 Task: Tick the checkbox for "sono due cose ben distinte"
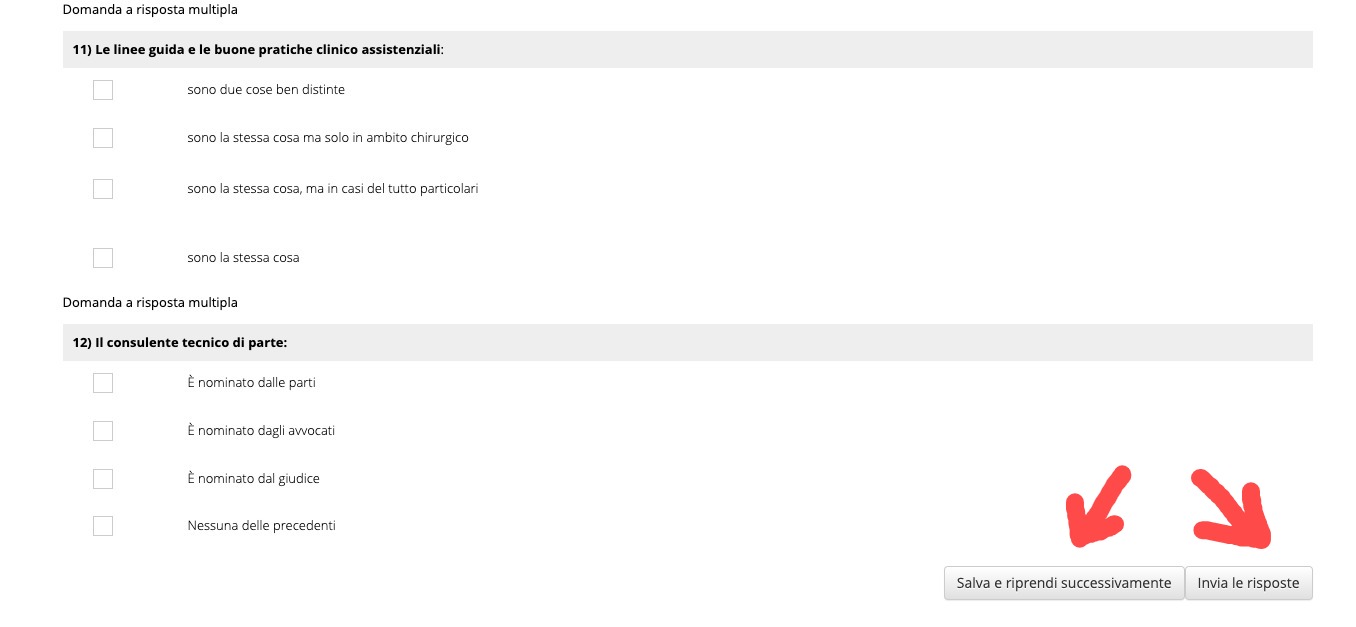[103, 90]
